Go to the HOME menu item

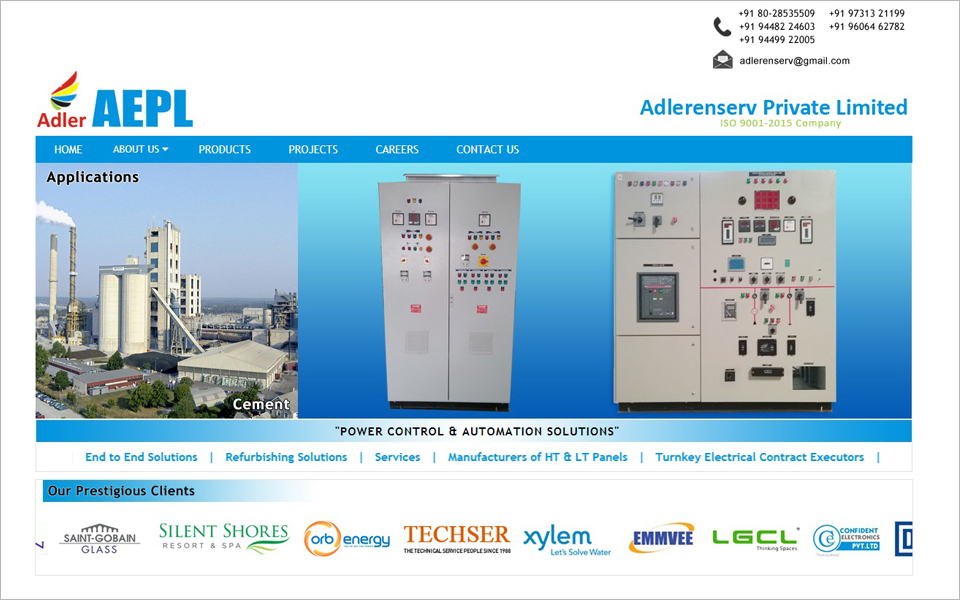68,149
